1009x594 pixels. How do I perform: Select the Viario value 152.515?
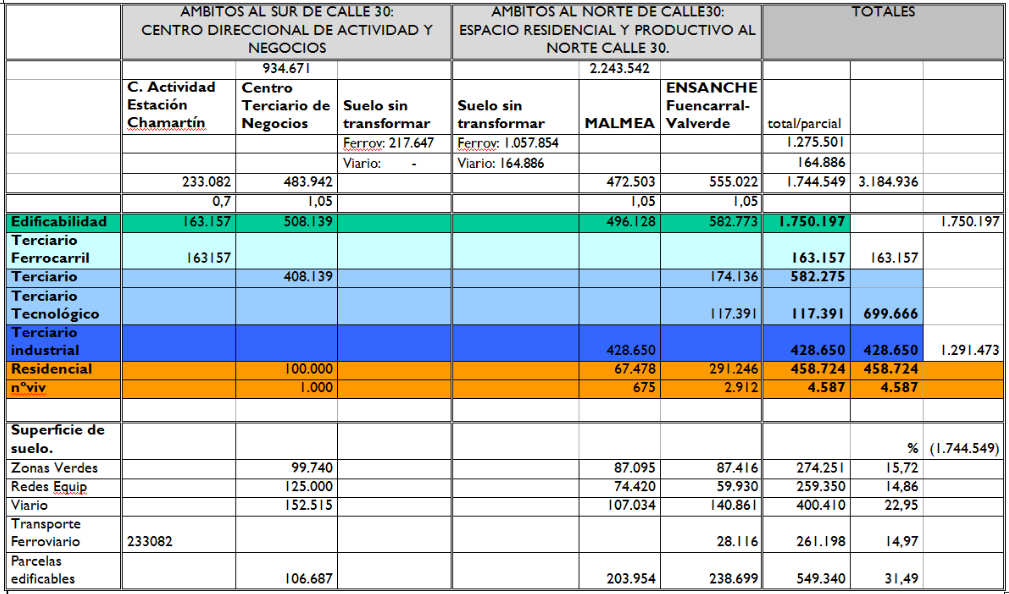coord(308,506)
